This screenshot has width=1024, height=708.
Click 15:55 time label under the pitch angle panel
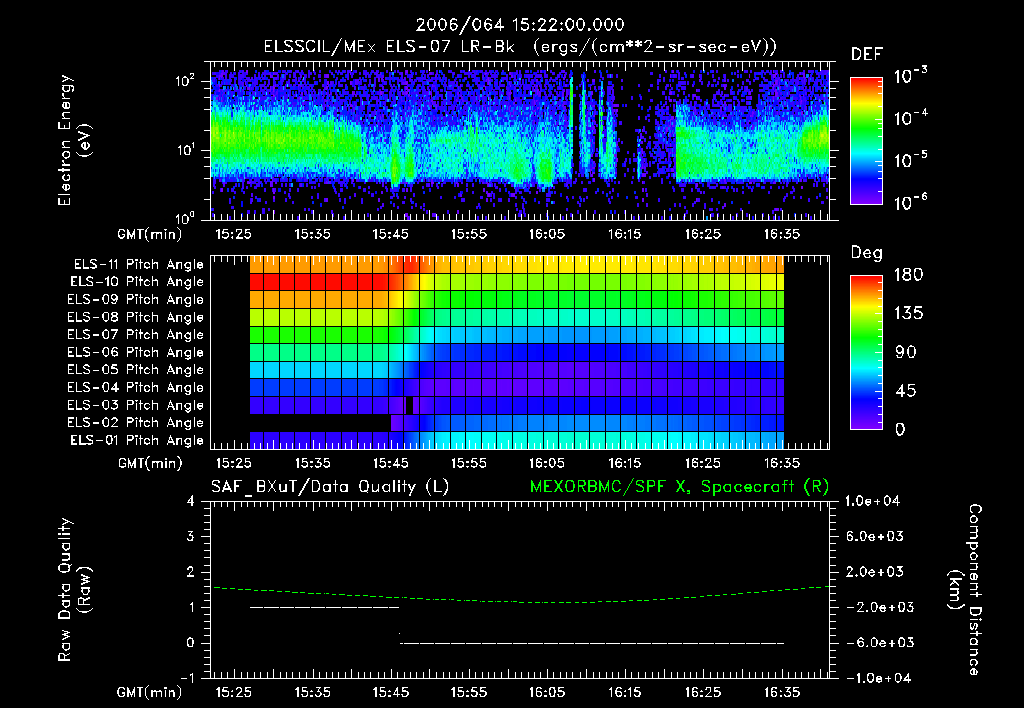click(x=468, y=463)
